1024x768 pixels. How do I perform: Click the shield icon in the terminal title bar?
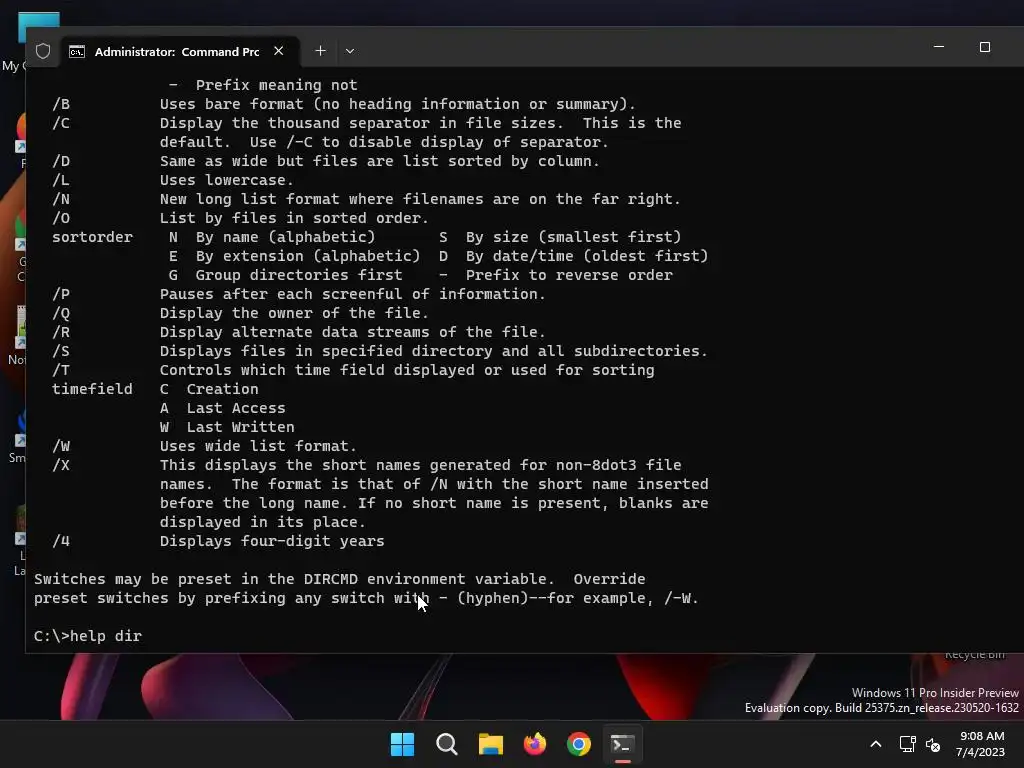[43, 51]
